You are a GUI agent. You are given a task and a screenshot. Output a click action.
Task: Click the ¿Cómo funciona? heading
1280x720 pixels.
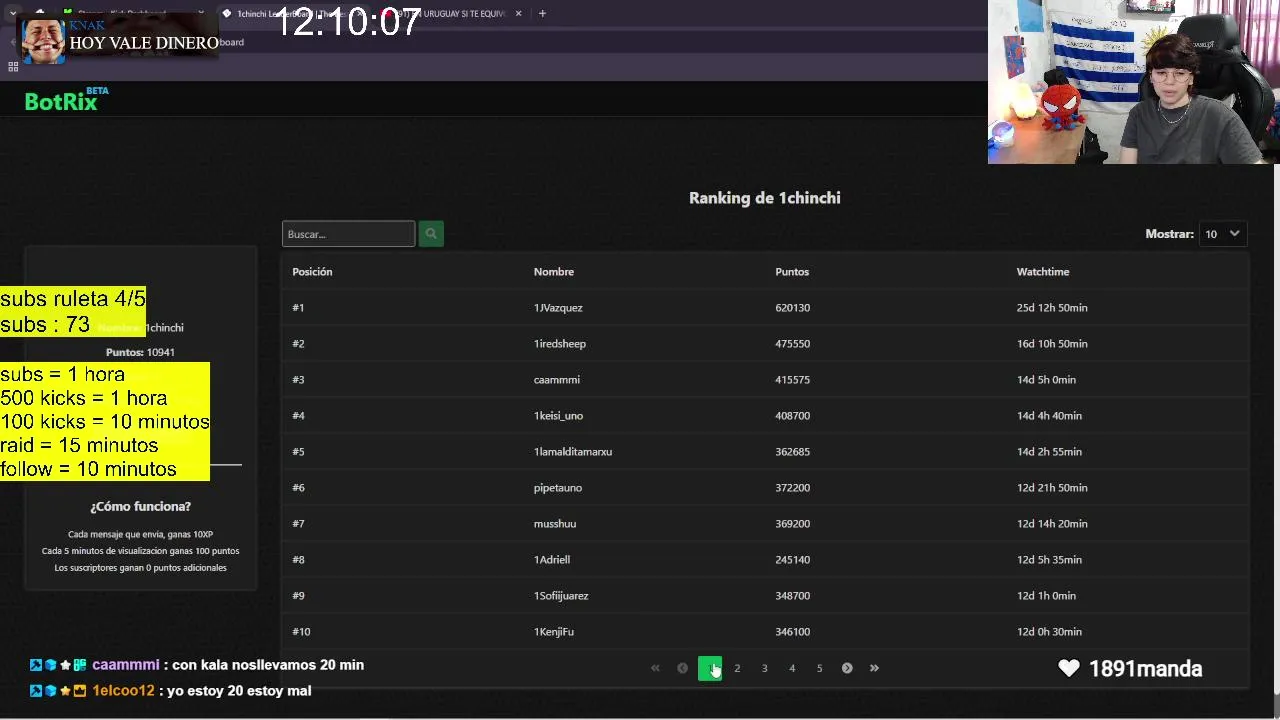(140, 506)
